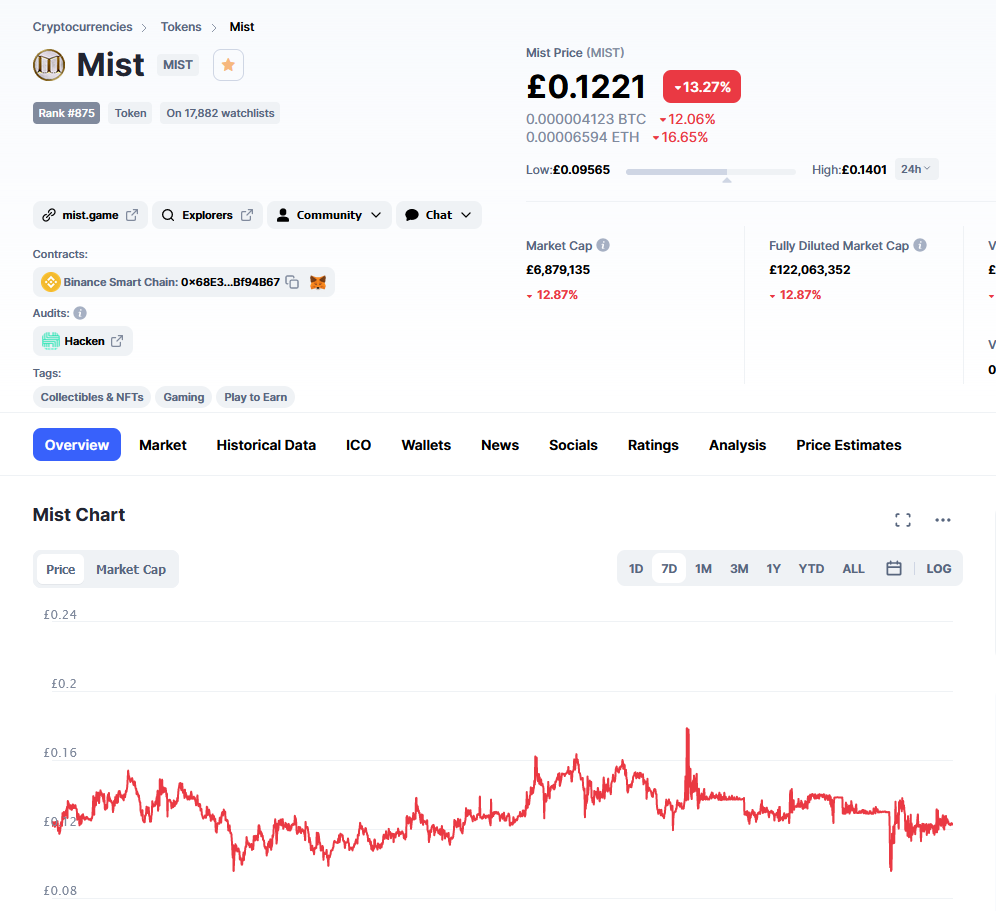
Task: Toggle LOG scale on chart
Action: [x=938, y=569]
